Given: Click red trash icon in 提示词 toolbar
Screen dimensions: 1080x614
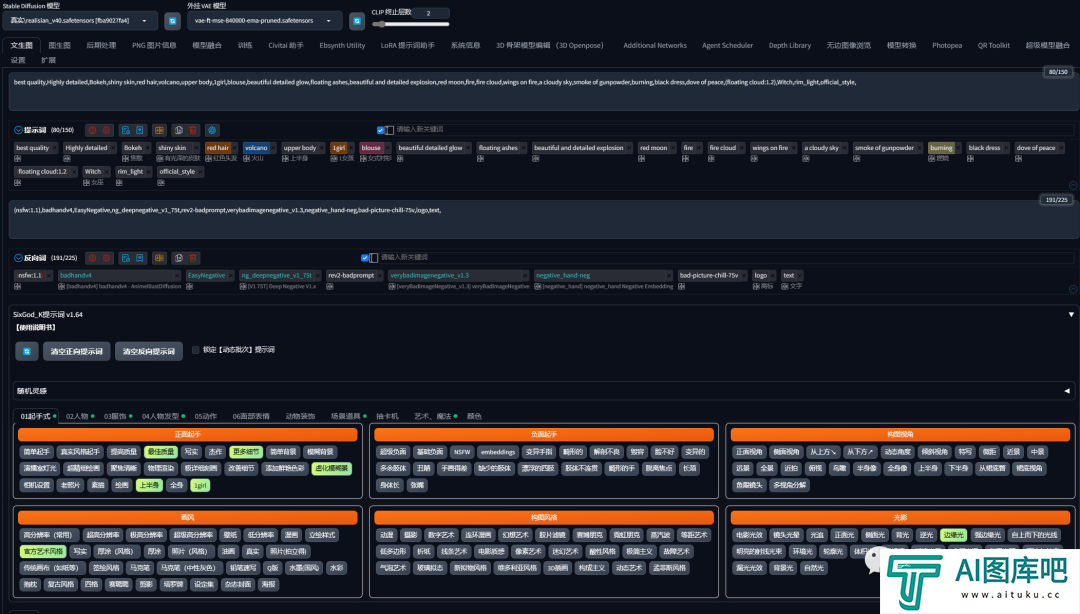Looking at the screenshot, I should pos(193,130).
